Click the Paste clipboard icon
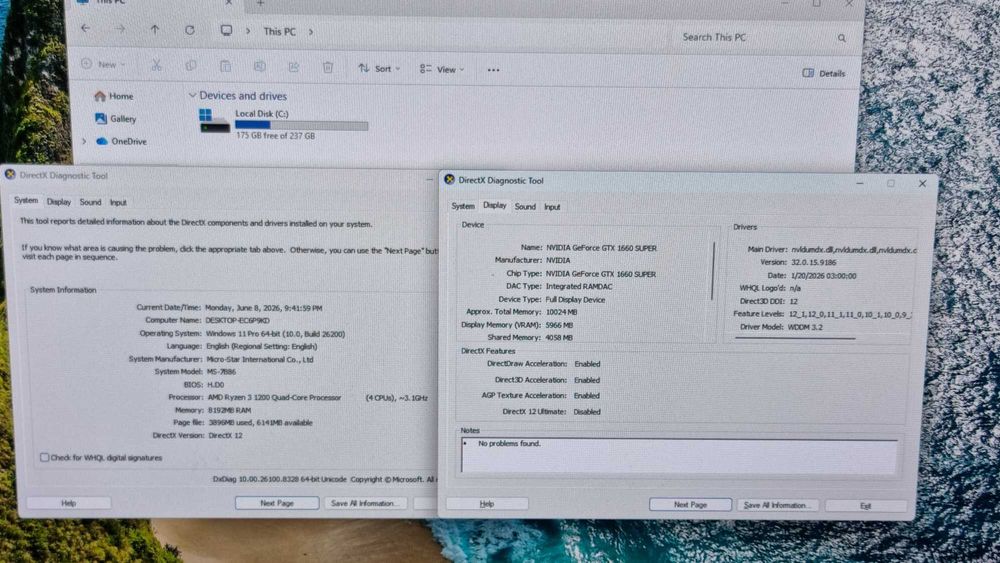 coord(225,66)
